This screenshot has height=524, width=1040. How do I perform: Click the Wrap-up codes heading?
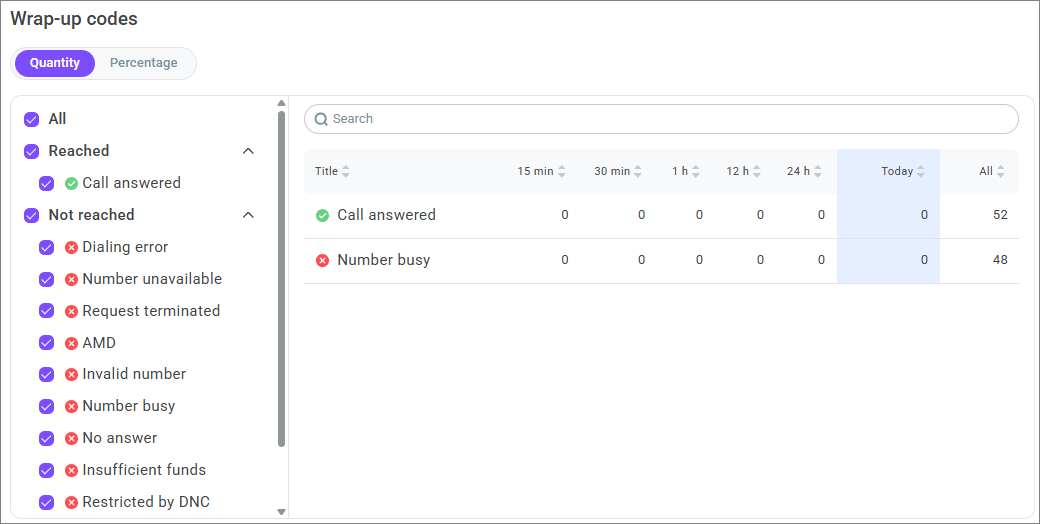pos(74,19)
